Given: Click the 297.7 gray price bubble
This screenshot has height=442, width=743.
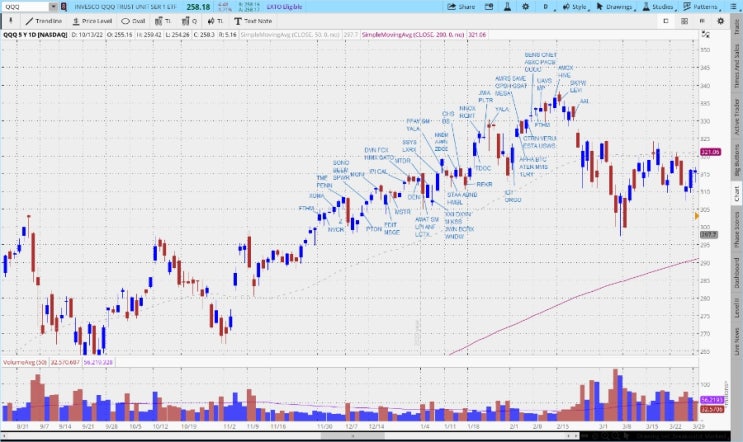Looking at the screenshot, I should [709, 235].
